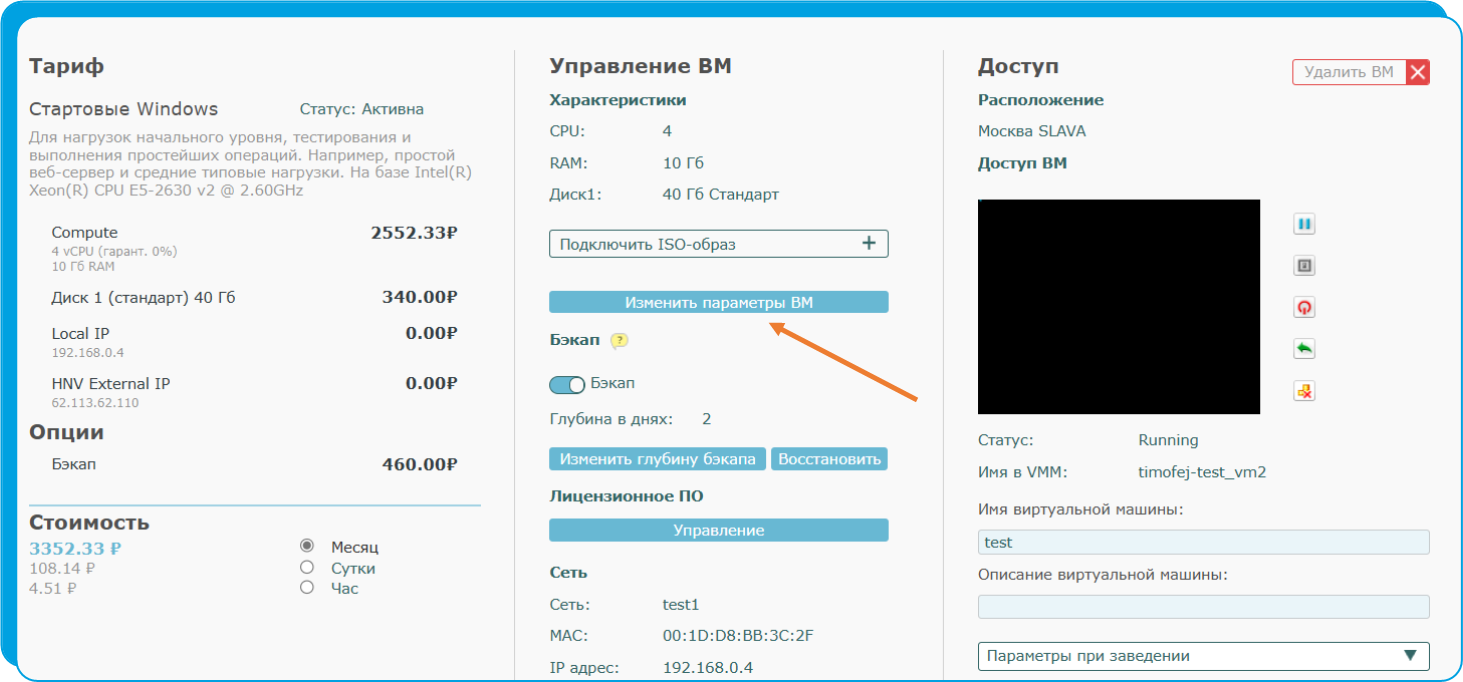Image resolution: width=1463 pixels, height=682 pixels.
Task: Click the VM name field containing test
Action: 1203,542
